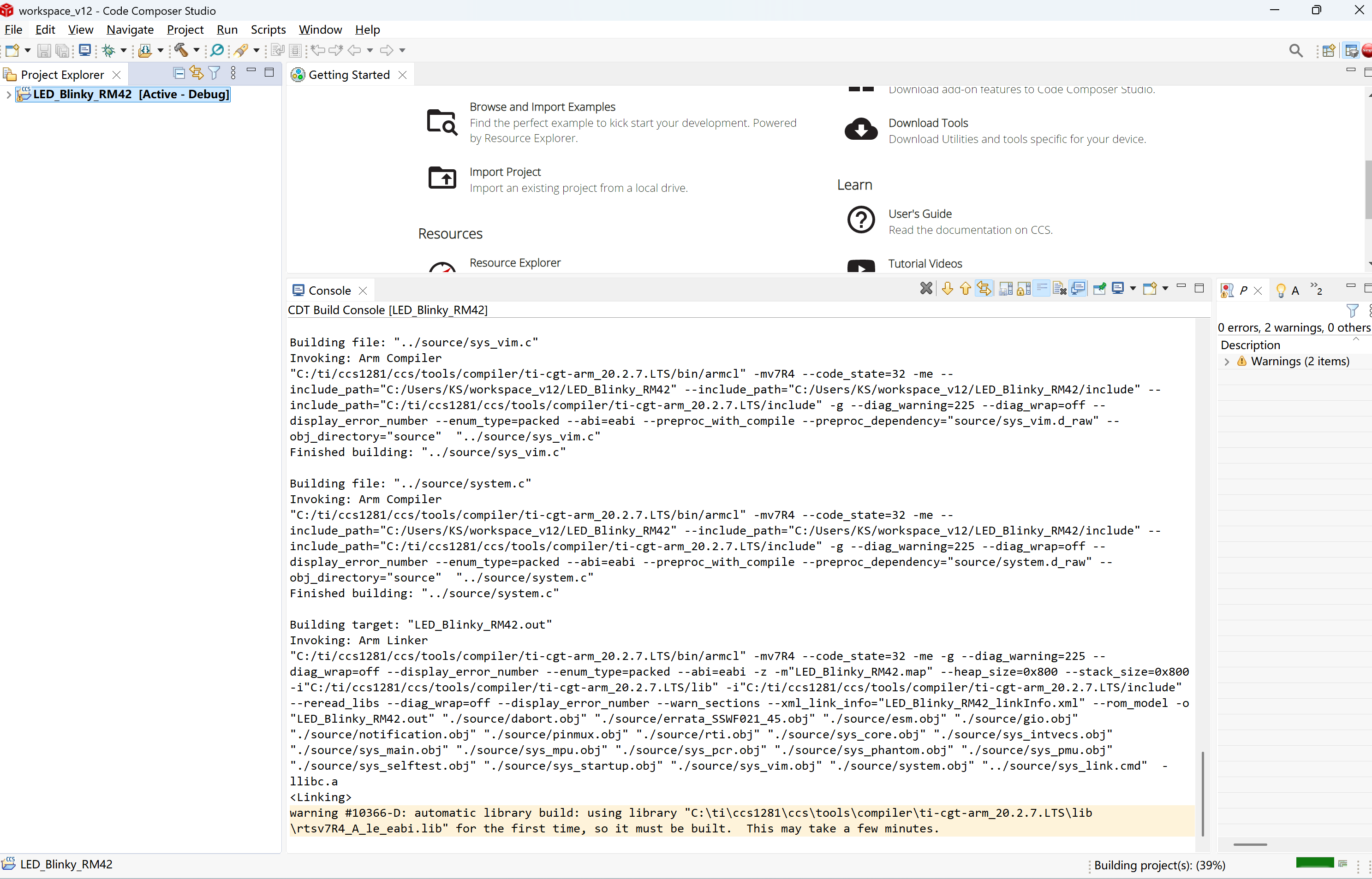Click Import Project link
Image resolution: width=1372 pixels, height=879 pixels.
[x=505, y=172]
